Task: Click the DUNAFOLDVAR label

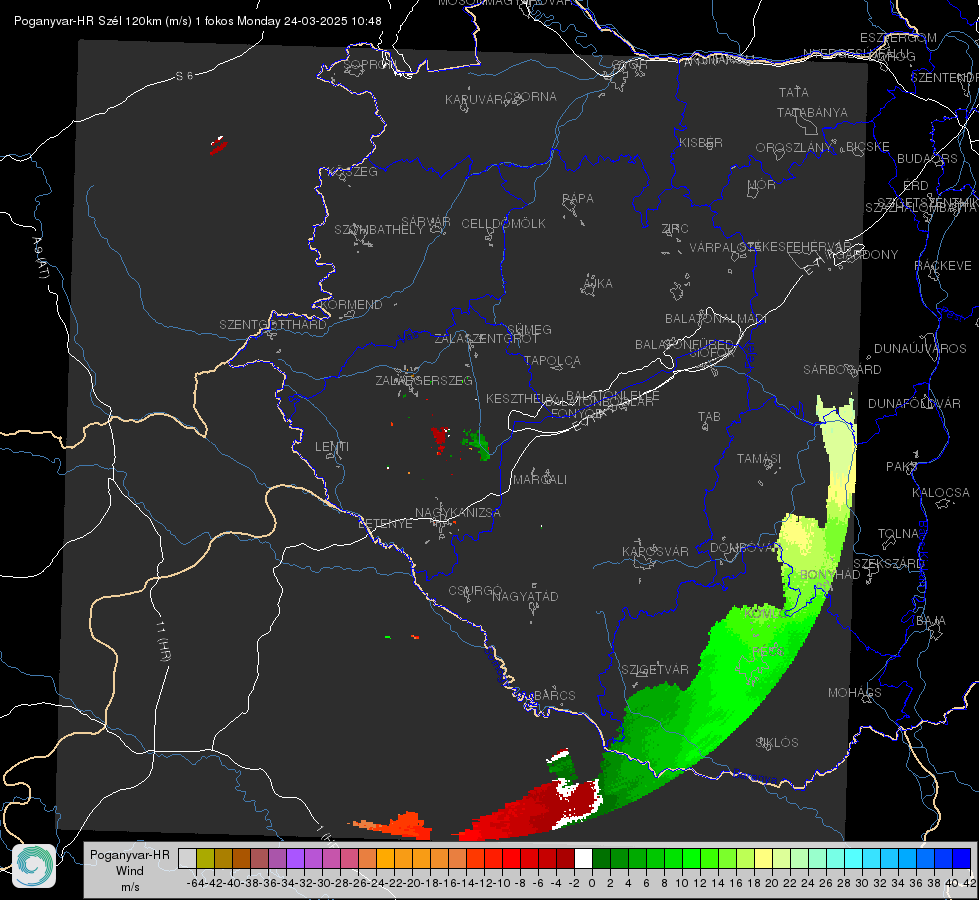Action: coord(914,403)
